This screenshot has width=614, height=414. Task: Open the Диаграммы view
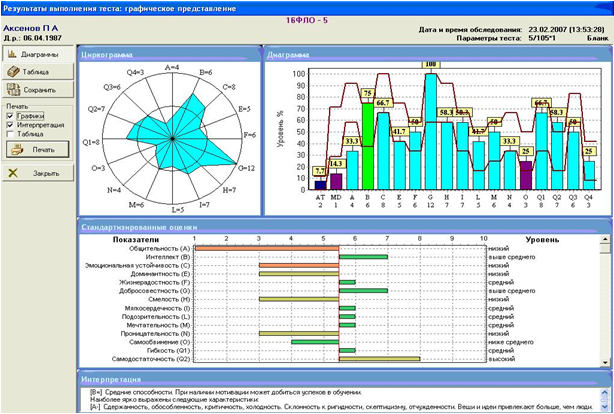tap(37, 54)
